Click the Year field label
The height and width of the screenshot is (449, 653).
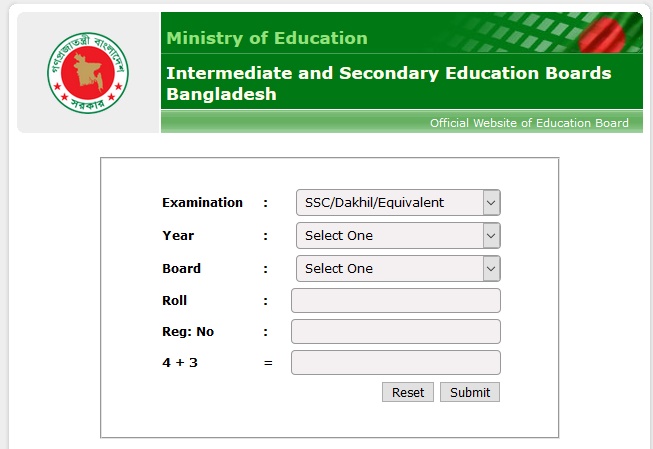(178, 236)
